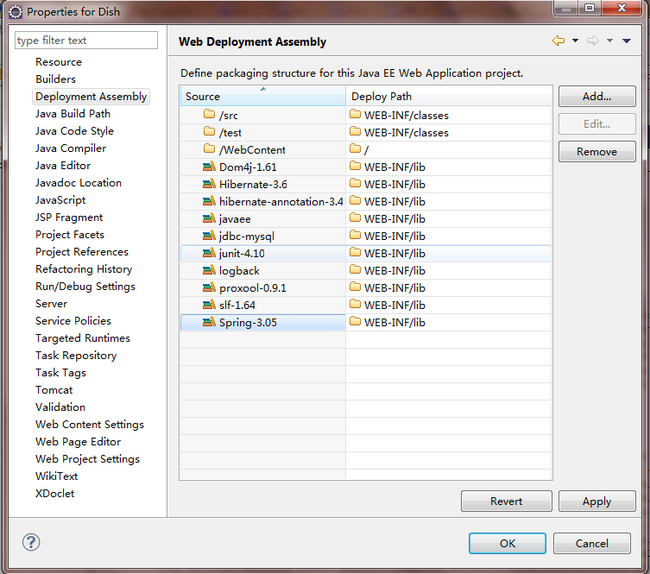Click the type filter text field
The image size is (650, 574).
coord(86,40)
